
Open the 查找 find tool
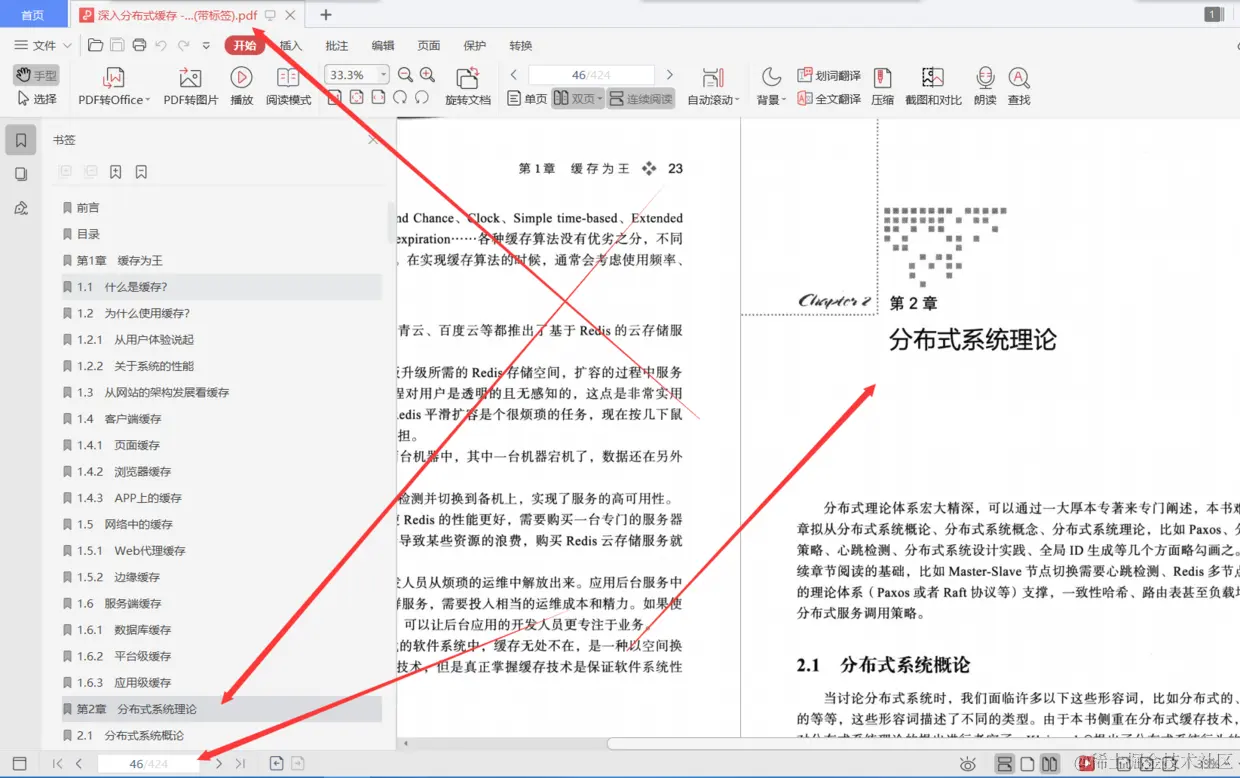[1019, 87]
